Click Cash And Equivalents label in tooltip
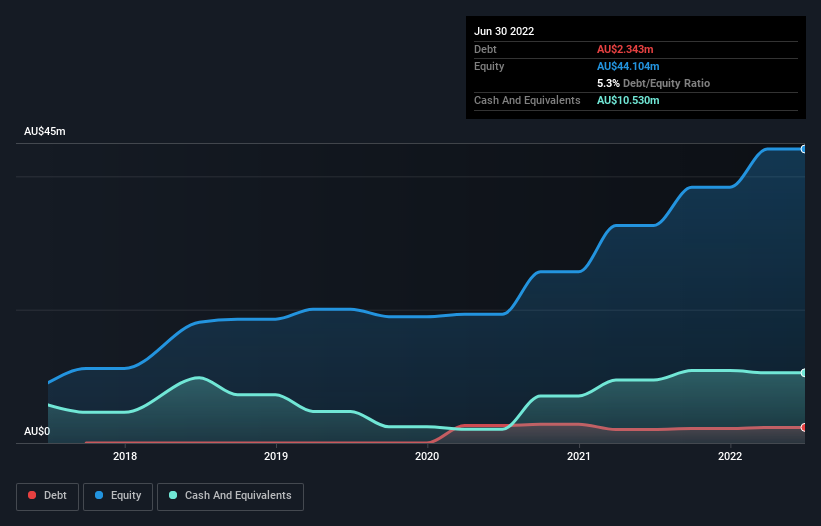The height and width of the screenshot is (526, 821). (x=527, y=100)
